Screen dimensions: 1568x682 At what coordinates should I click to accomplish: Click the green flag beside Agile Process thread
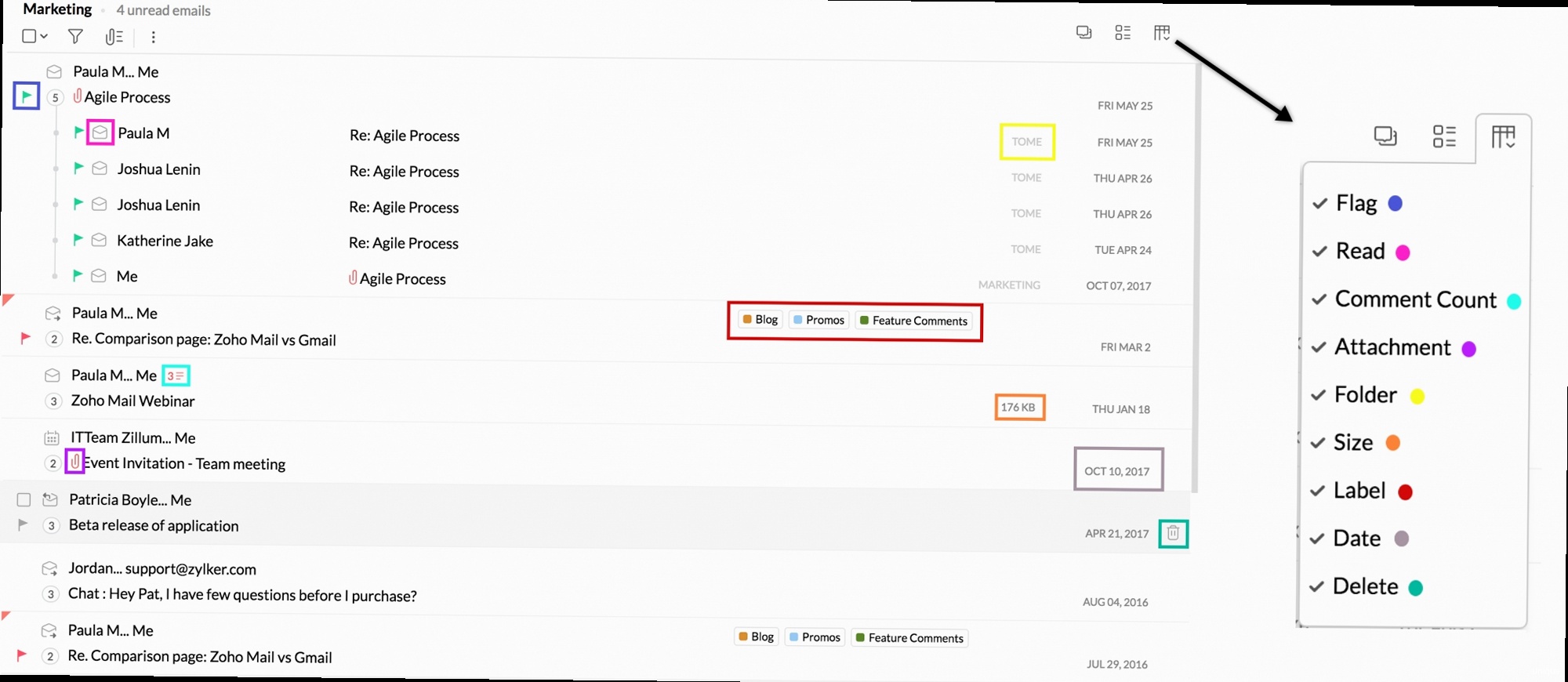pyautogui.click(x=27, y=96)
